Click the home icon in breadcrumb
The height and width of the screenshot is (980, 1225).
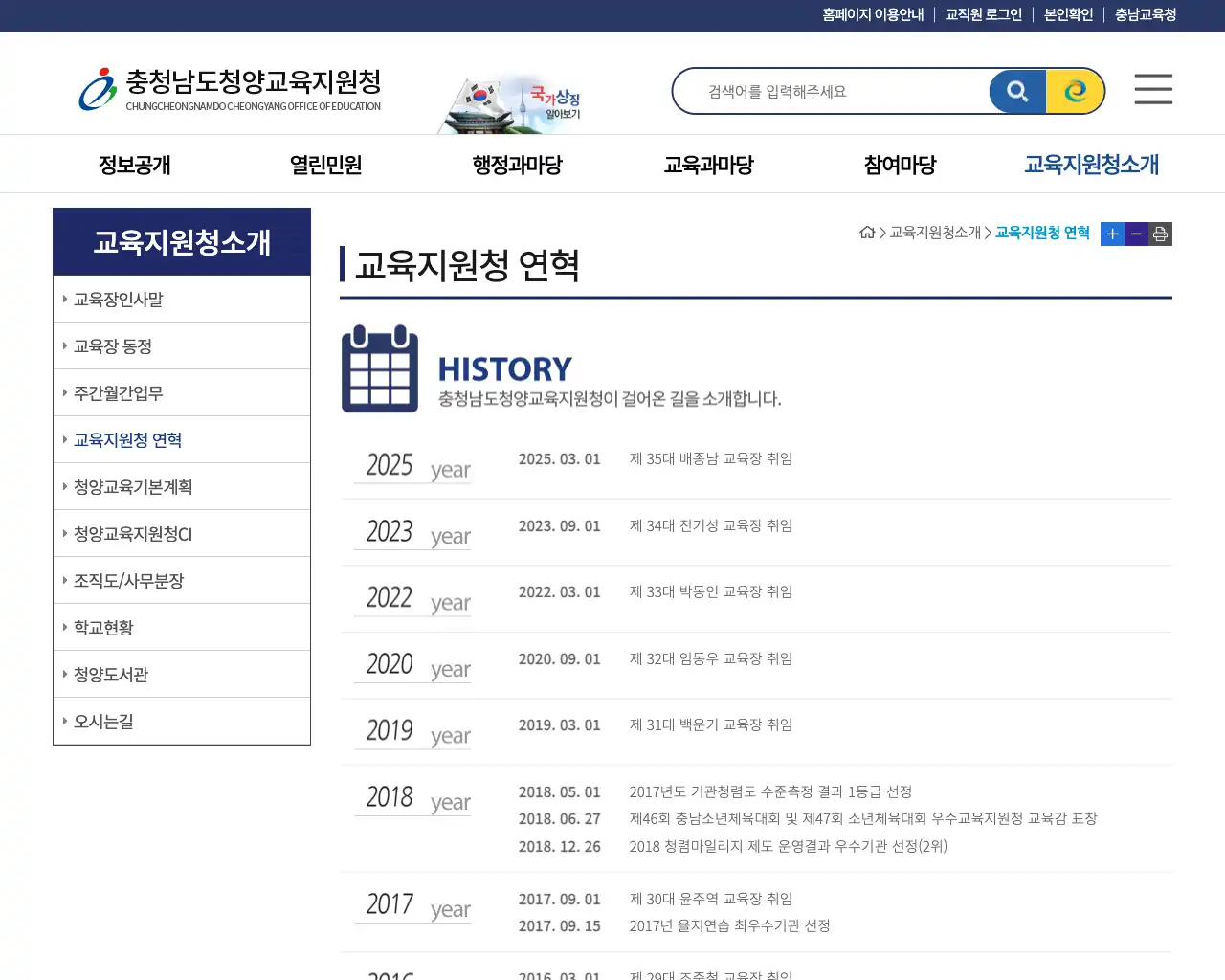pyautogui.click(x=867, y=233)
